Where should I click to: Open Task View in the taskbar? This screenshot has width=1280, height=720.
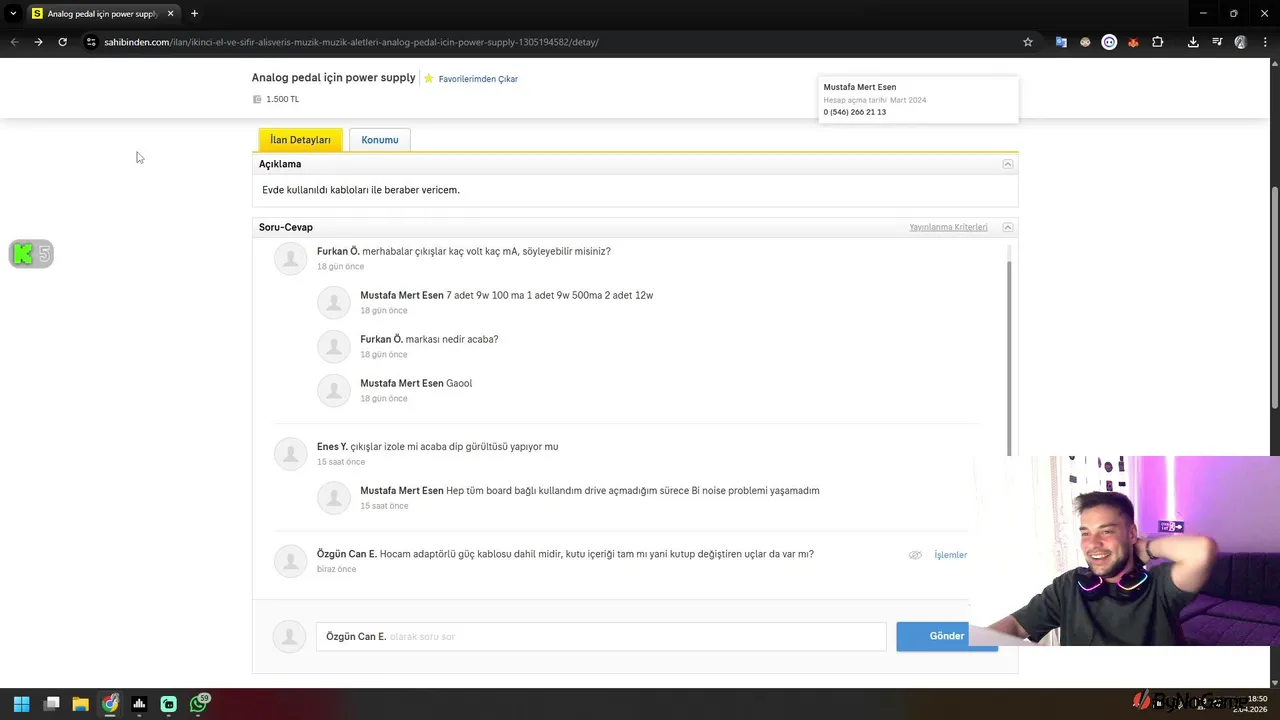(x=52, y=704)
